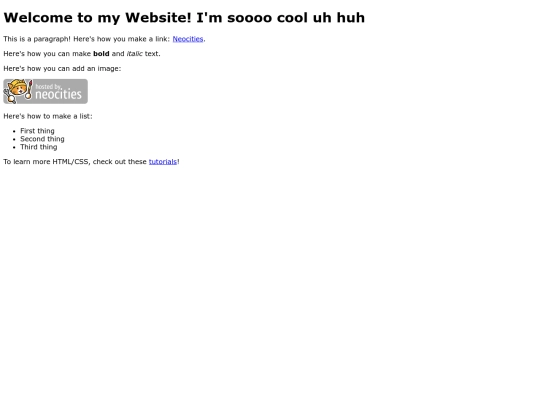Click the bold word 'bold'
This screenshot has height=405, width=540.
101,54
